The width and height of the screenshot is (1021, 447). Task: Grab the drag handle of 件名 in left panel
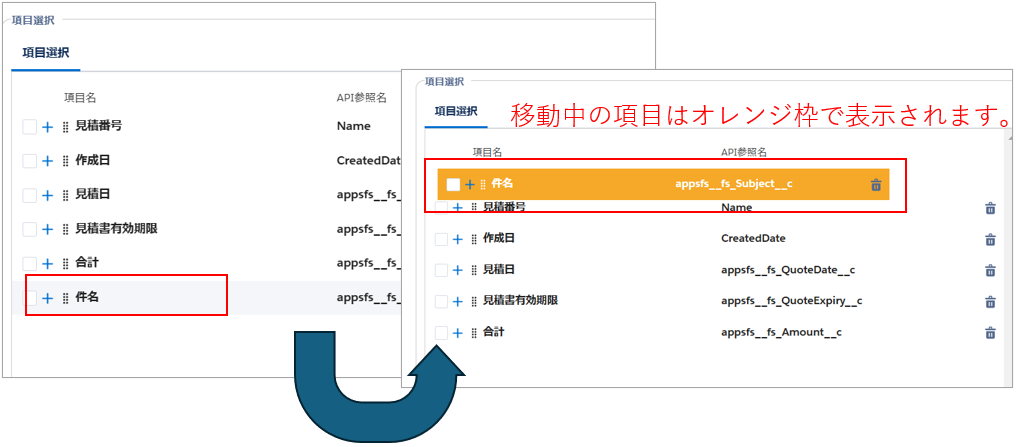[x=65, y=297]
